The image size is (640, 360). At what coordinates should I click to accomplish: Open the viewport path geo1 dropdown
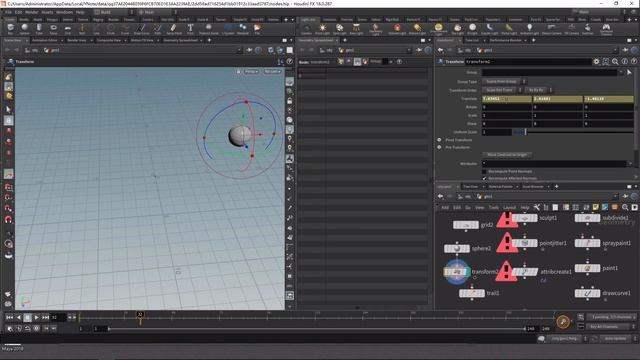point(239,50)
